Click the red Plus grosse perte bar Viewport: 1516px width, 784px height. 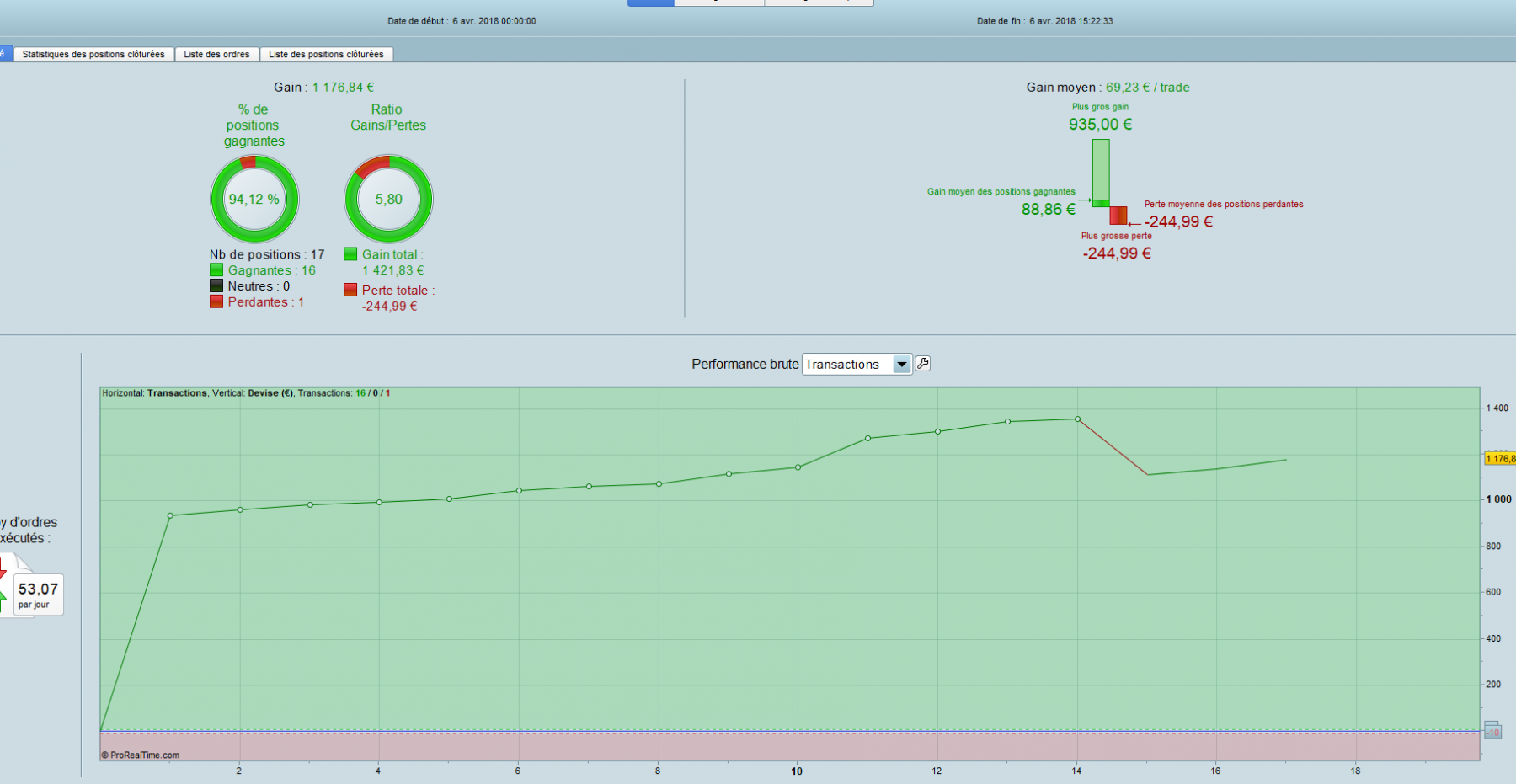[x=1118, y=216]
